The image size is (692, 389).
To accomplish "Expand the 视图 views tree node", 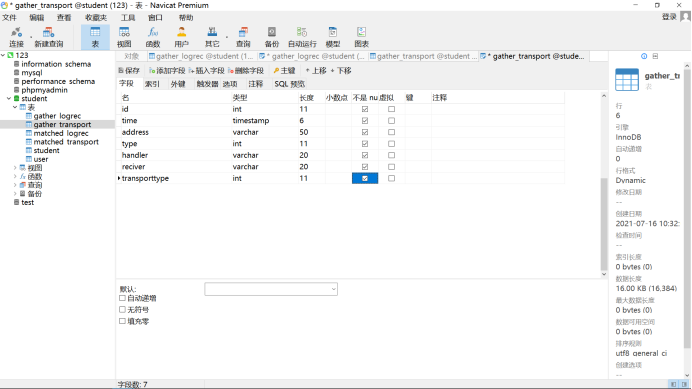I will [x=15, y=168].
